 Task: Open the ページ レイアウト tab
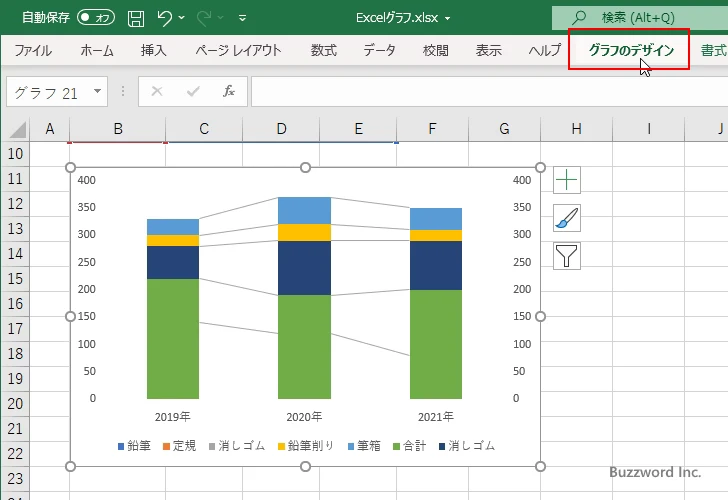(238, 50)
